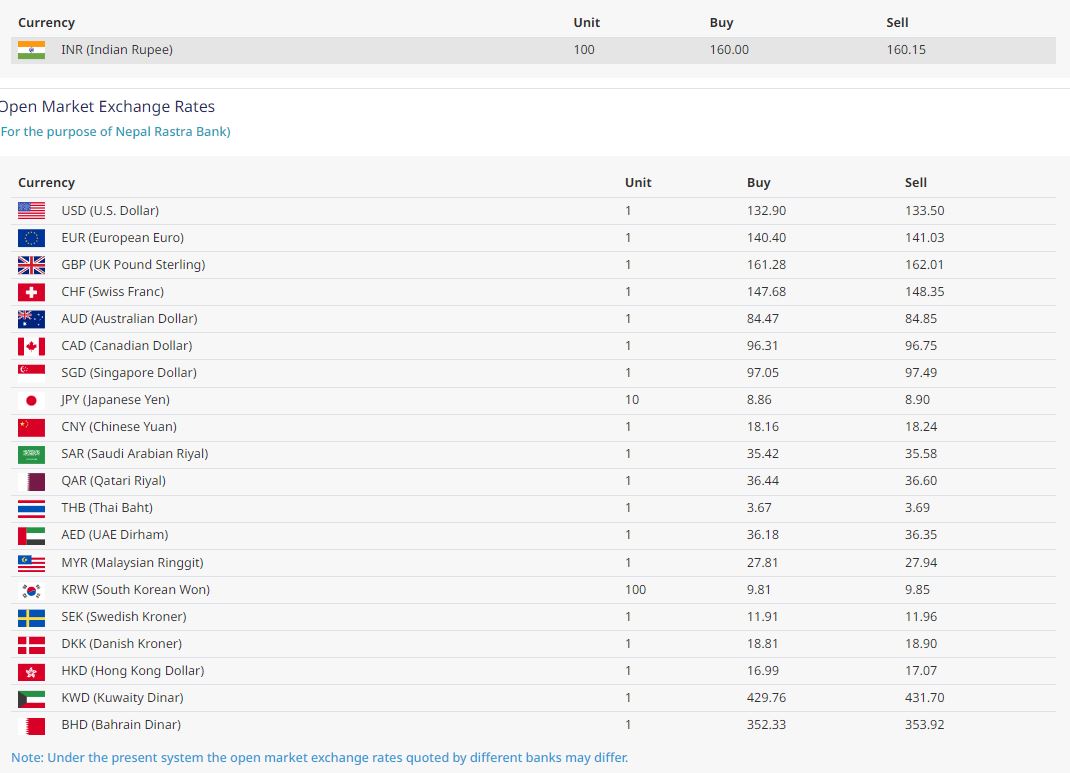Click the Canadian maple leaf flag icon
1070x773 pixels.
coord(31,346)
